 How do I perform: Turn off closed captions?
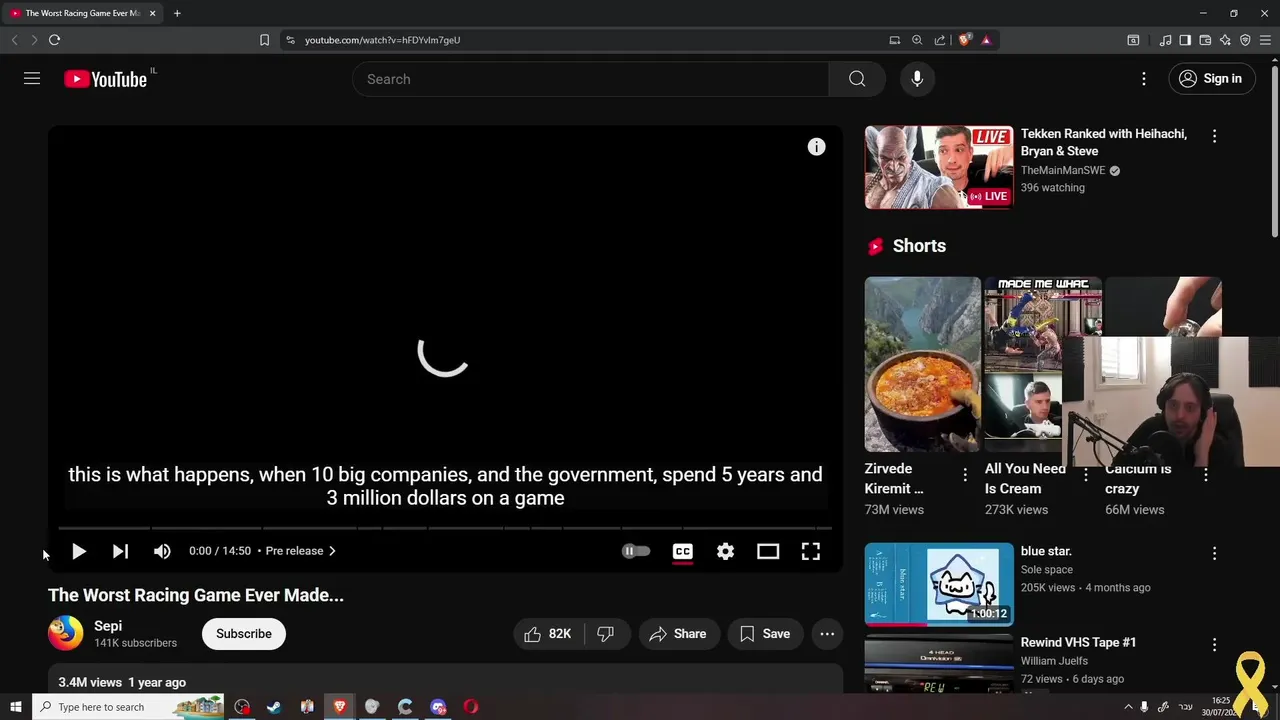[x=683, y=551]
